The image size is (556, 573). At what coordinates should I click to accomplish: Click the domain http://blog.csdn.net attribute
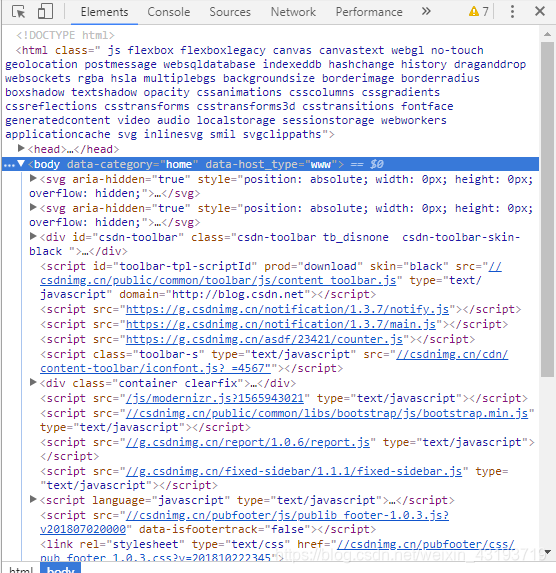[x=215, y=295]
